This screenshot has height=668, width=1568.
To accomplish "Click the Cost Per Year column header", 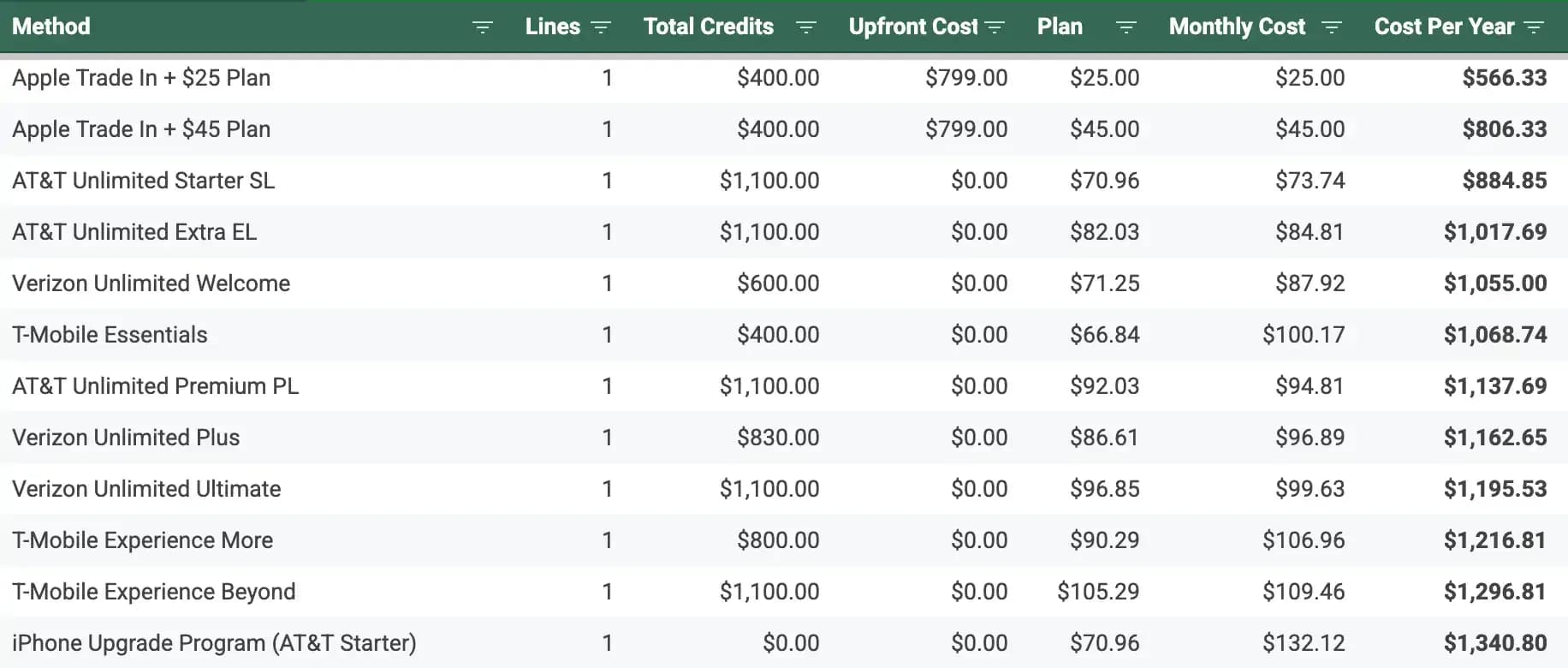I will [x=1442, y=27].
